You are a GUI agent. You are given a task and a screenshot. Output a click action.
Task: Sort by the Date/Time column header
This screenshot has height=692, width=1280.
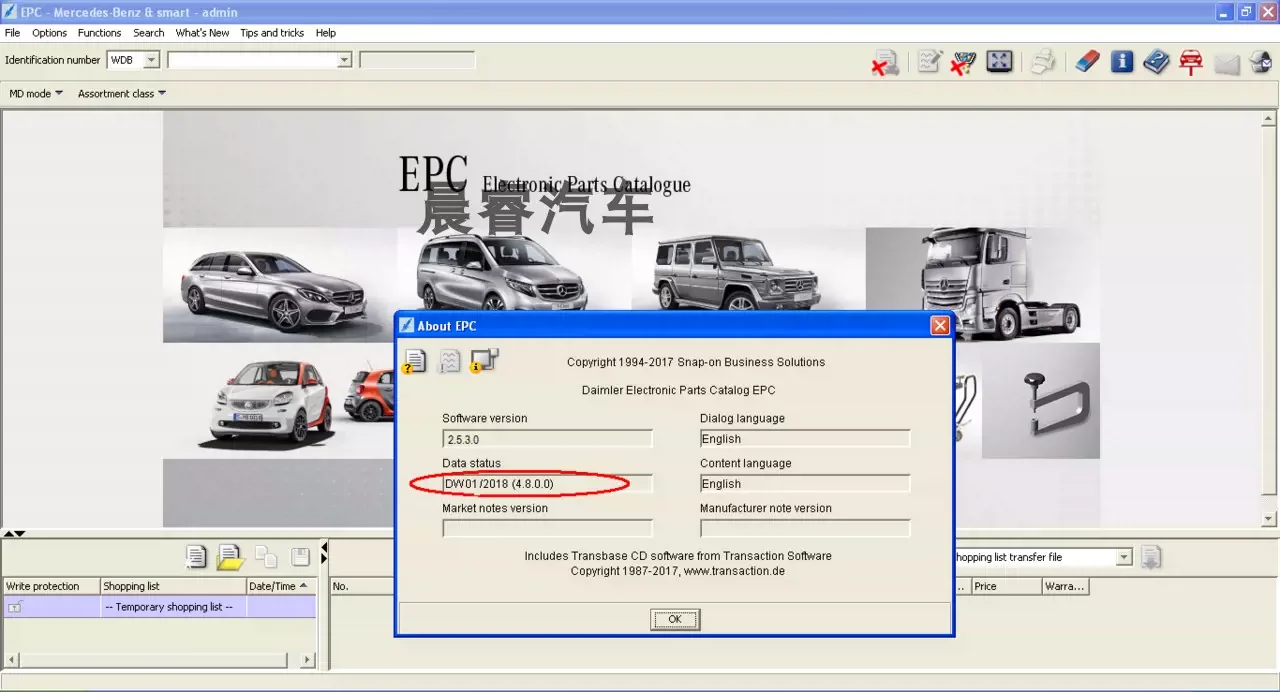click(282, 586)
